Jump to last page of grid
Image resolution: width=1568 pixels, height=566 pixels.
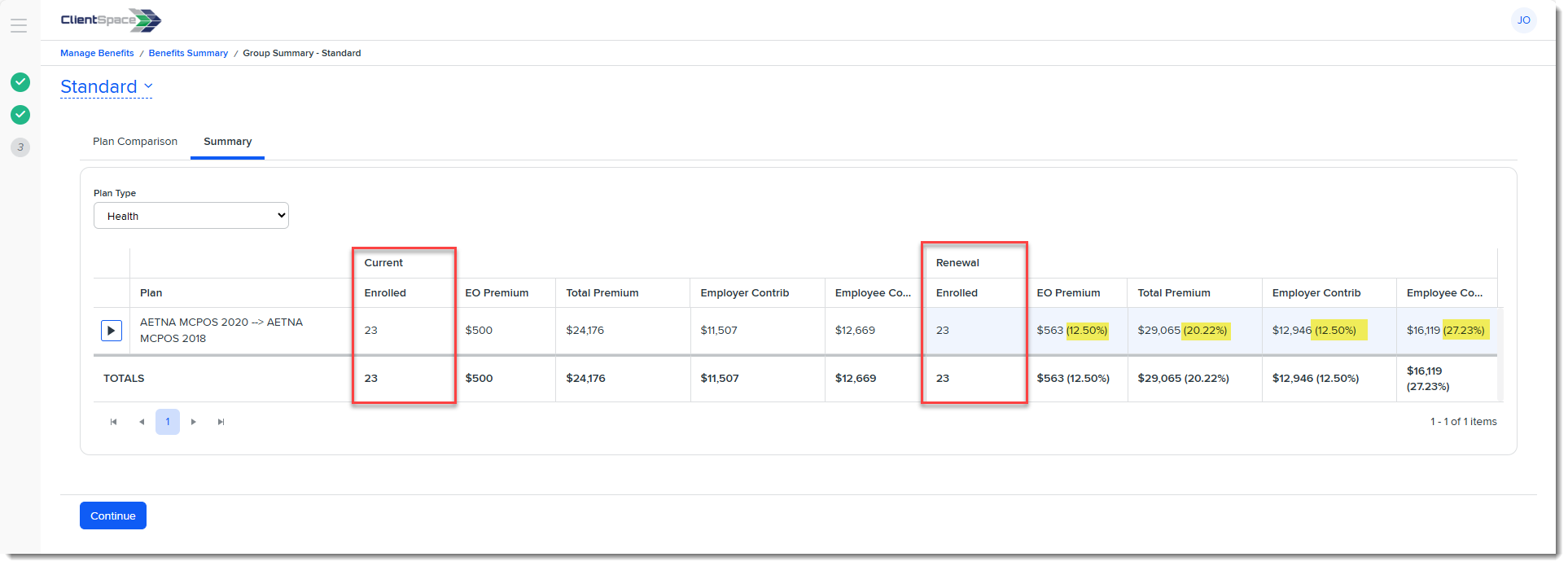pos(221,422)
